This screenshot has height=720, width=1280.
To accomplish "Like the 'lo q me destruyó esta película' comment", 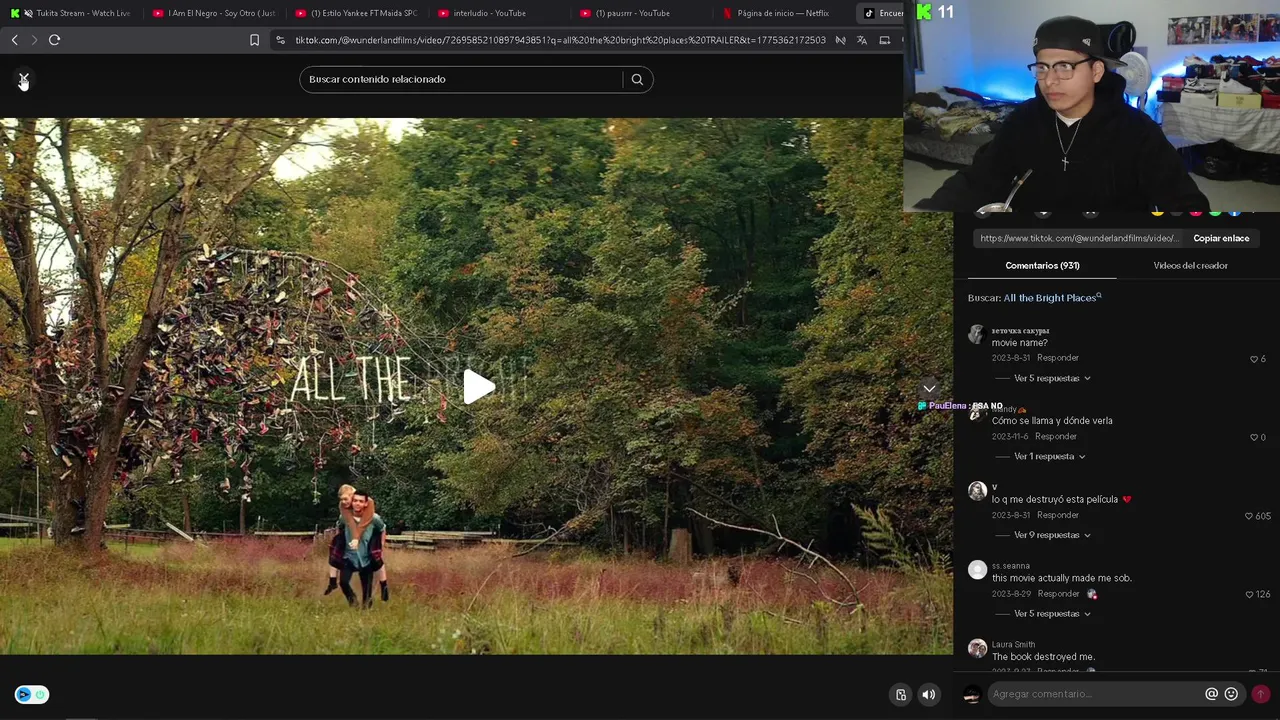I will click(x=1248, y=516).
